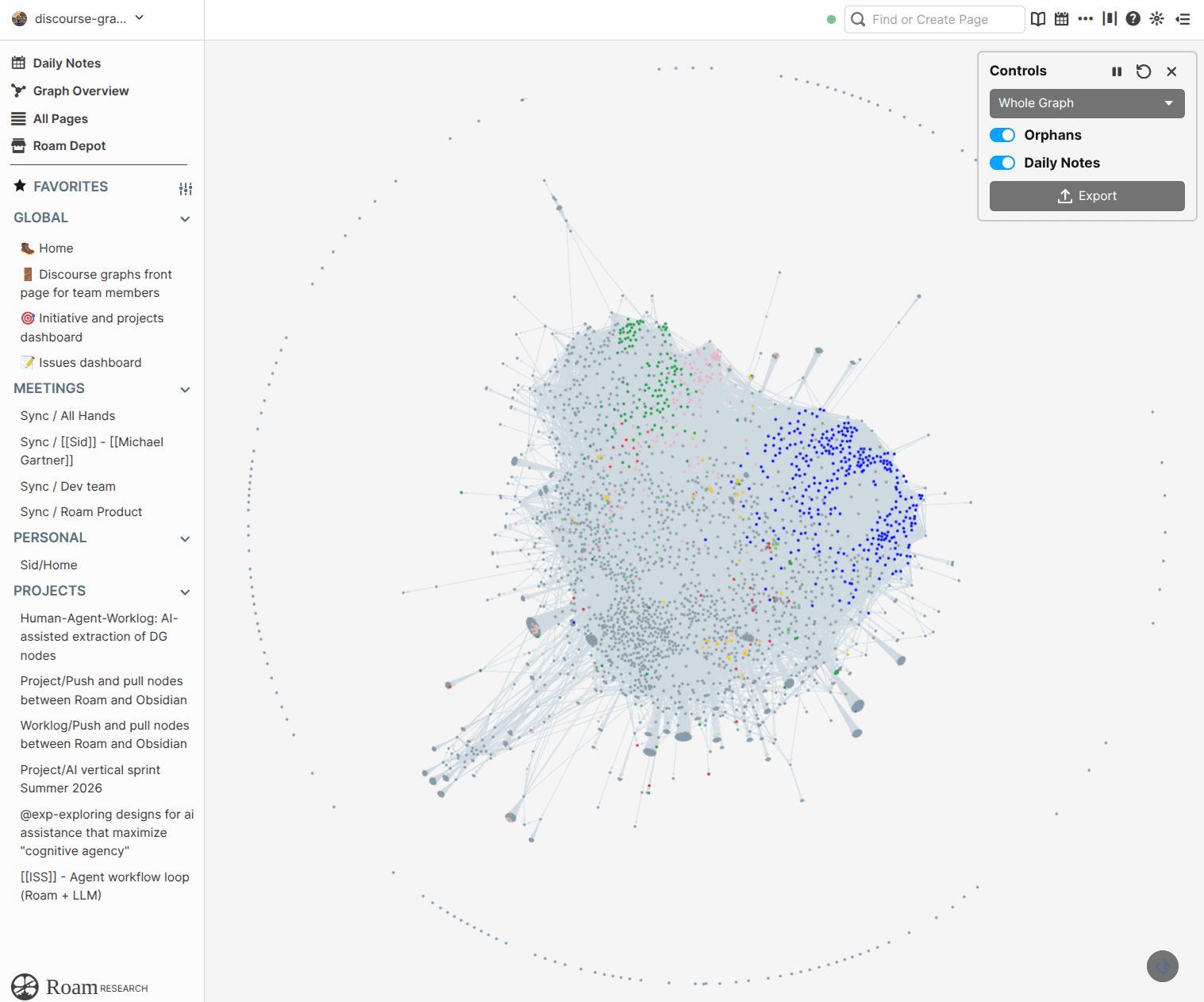Viewport: 1204px width, 1002px height.
Task: Click the discourse-graph workspace avatar
Action: (20, 18)
